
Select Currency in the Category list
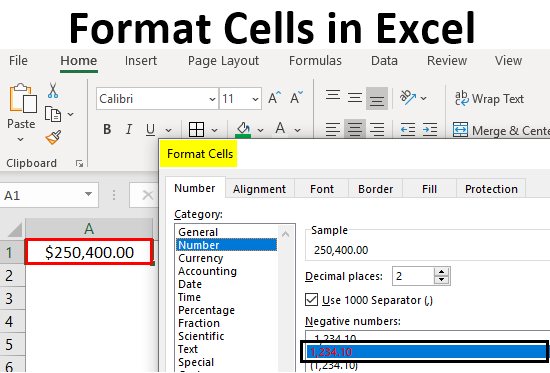pyautogui.click(x=201, y=258)
